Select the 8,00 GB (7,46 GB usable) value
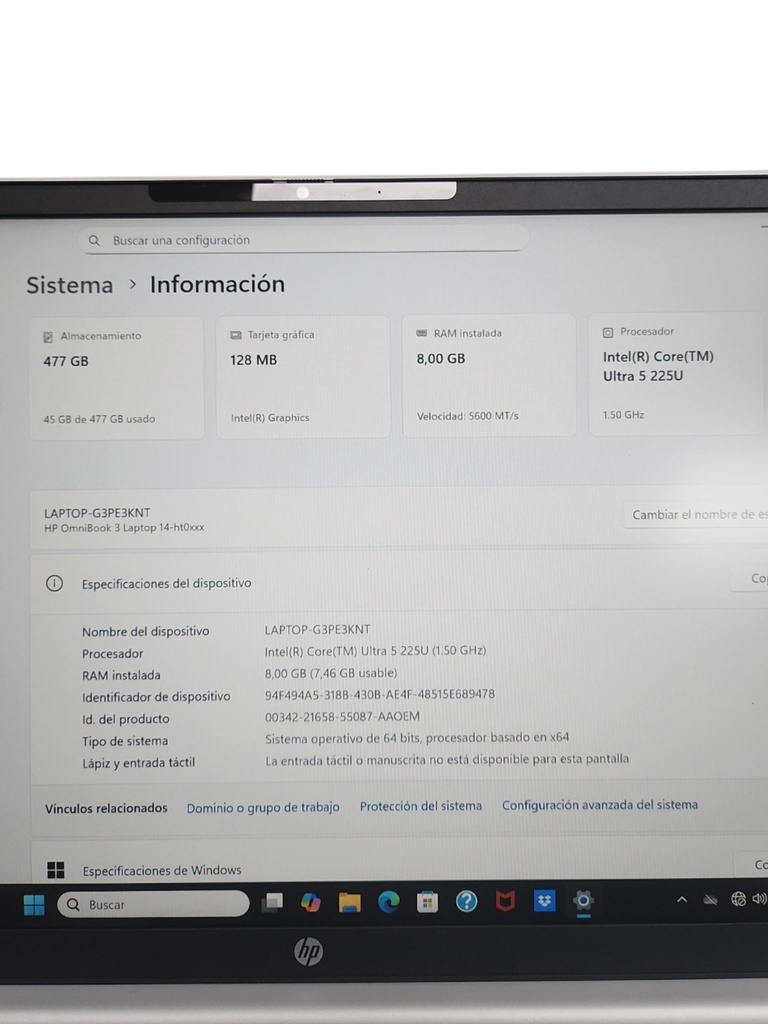 click(x=330, y=673)
